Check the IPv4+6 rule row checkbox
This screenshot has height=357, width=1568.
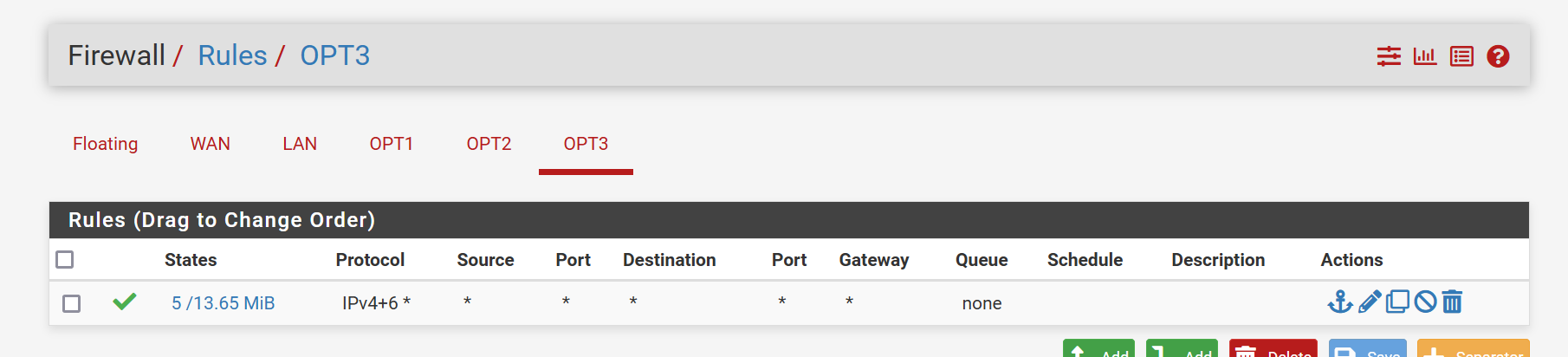72,303
